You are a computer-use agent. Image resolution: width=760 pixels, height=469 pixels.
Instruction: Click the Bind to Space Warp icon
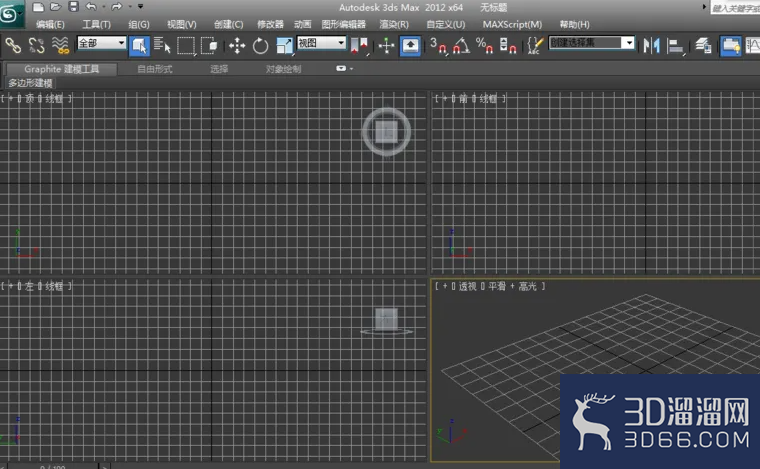[x=60, y=45]
